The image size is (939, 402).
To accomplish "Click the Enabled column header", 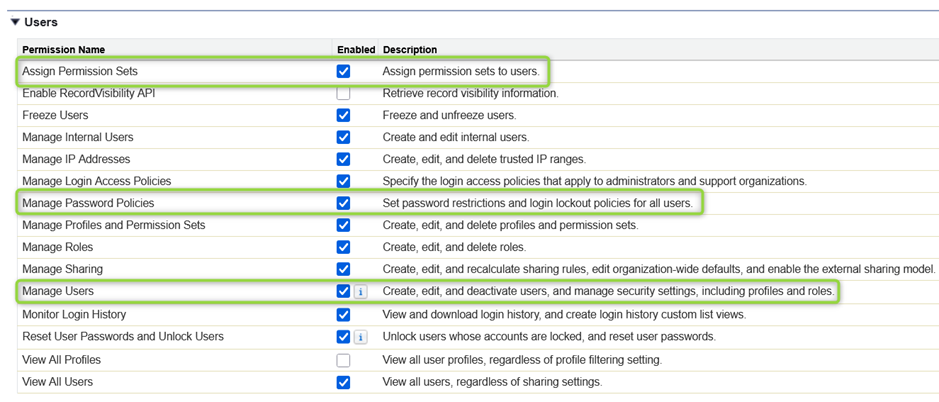I will (355, 50).
